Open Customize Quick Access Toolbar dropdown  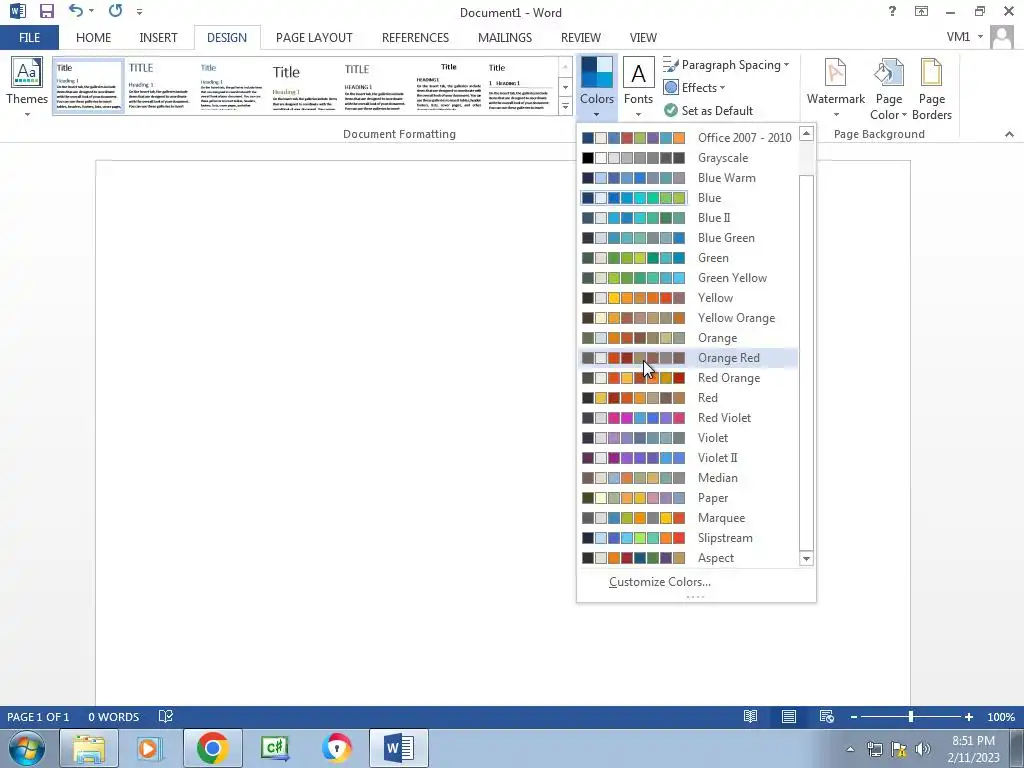coord(139,12)
